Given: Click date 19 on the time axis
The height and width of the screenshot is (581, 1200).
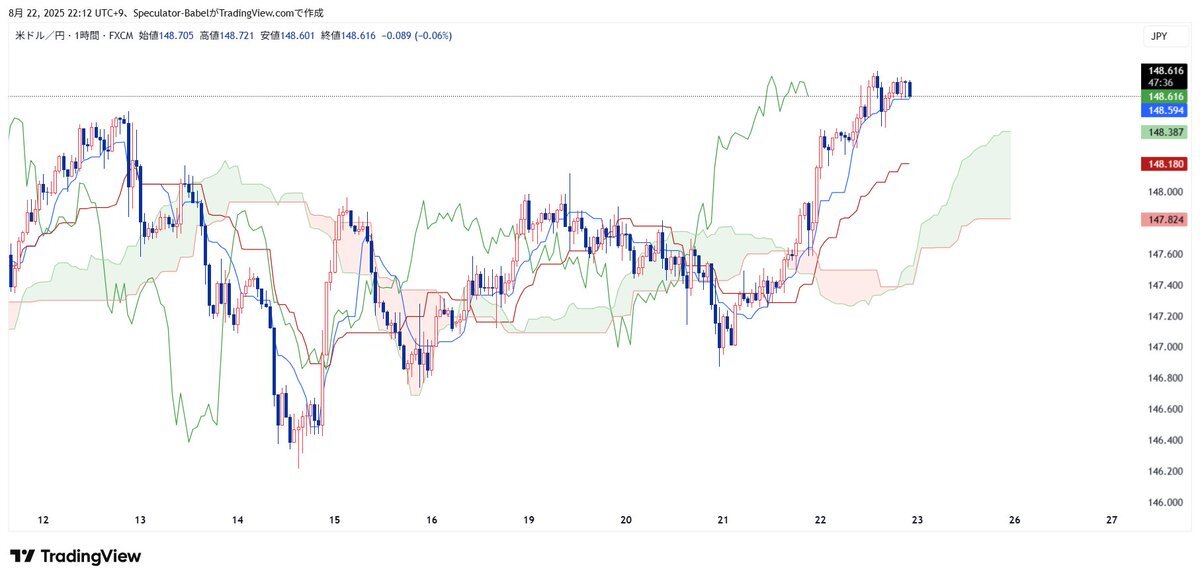Looking at the screenshot, I should (x=529, y=520).
